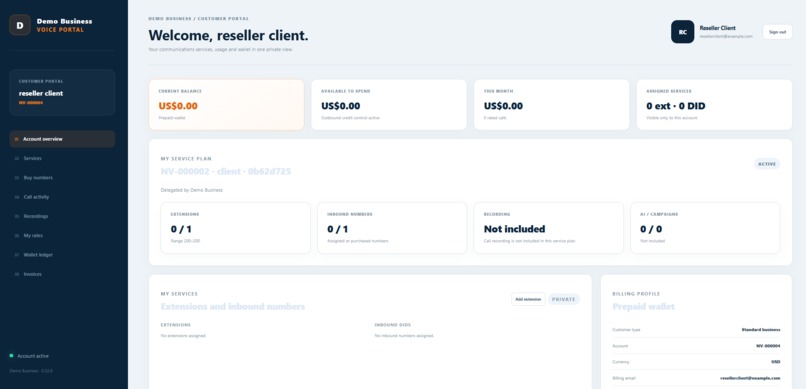Viewport: 806px width, 389px height.
Task: Click 'No extensions assigned.' text
Action: [x=184, y=336]
